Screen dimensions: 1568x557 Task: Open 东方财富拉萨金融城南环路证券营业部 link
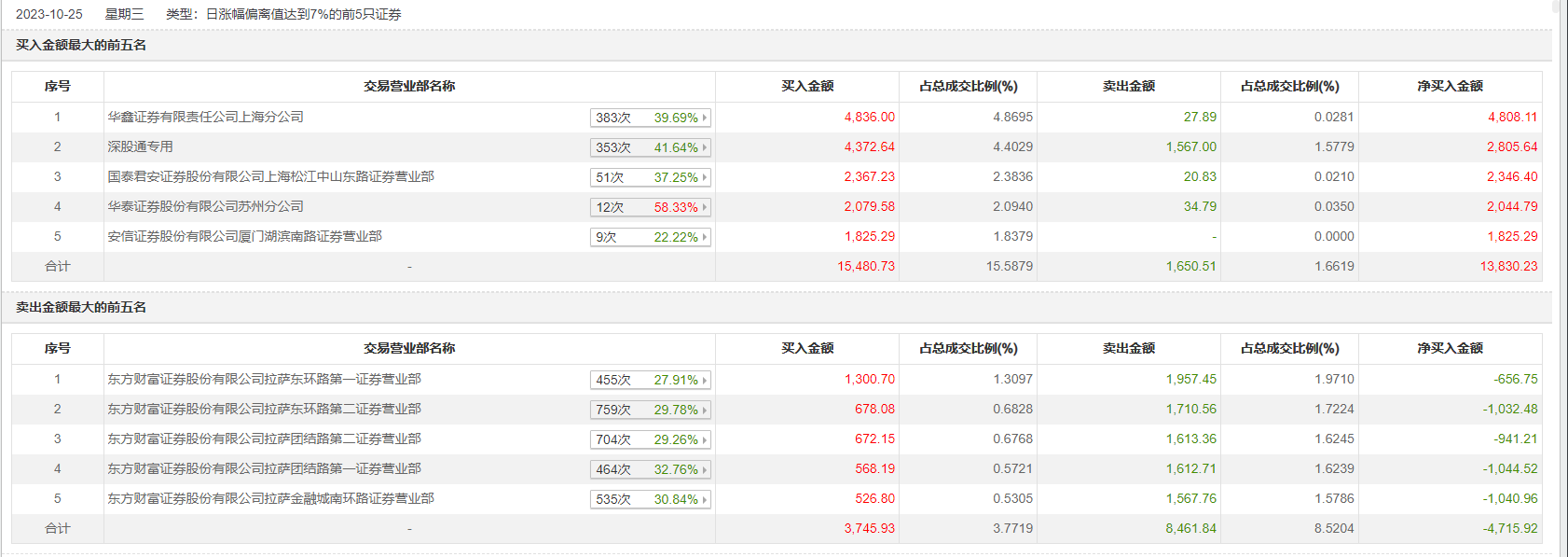270,498
